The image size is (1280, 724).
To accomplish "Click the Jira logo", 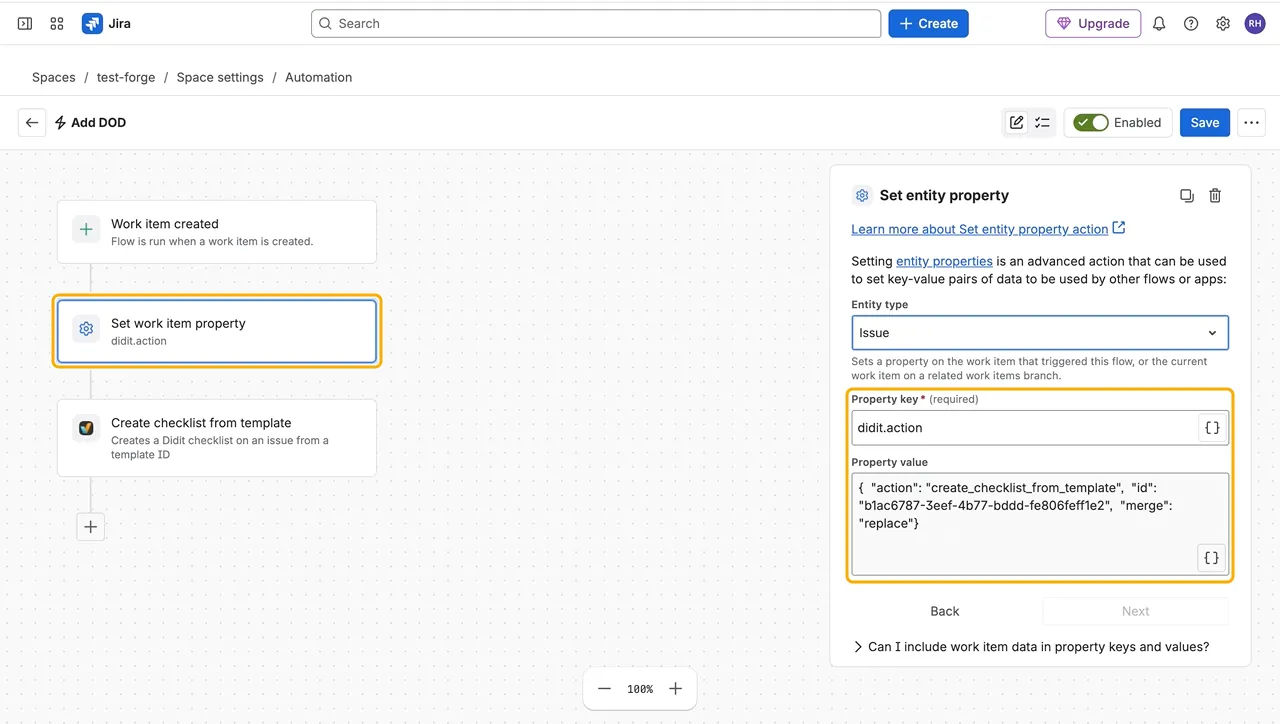I will click(107, 23).
